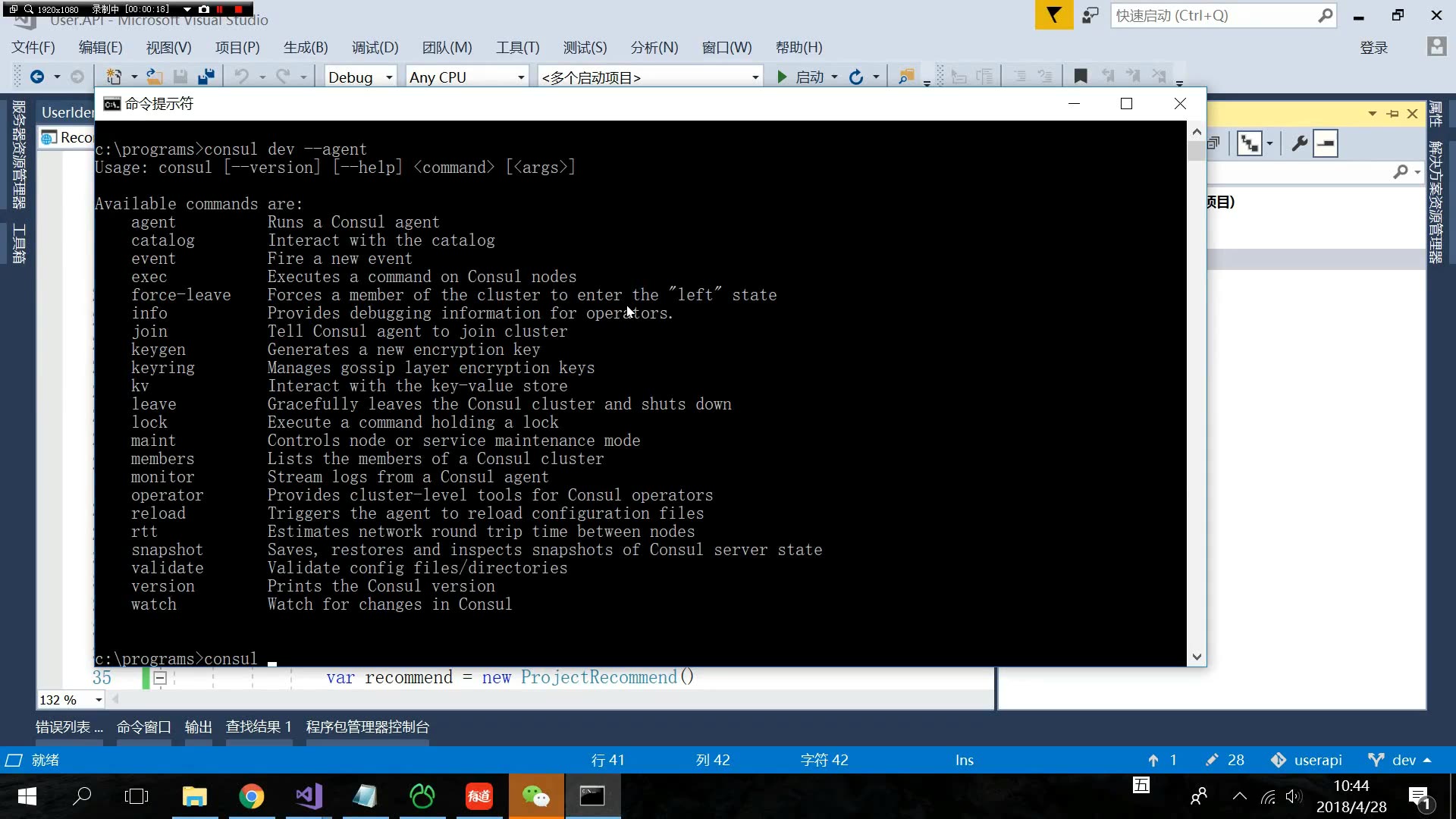Viewport: 1456px width, 819px height.
Task: Click the navigate forward arrow icon
Action: point(77,77)
